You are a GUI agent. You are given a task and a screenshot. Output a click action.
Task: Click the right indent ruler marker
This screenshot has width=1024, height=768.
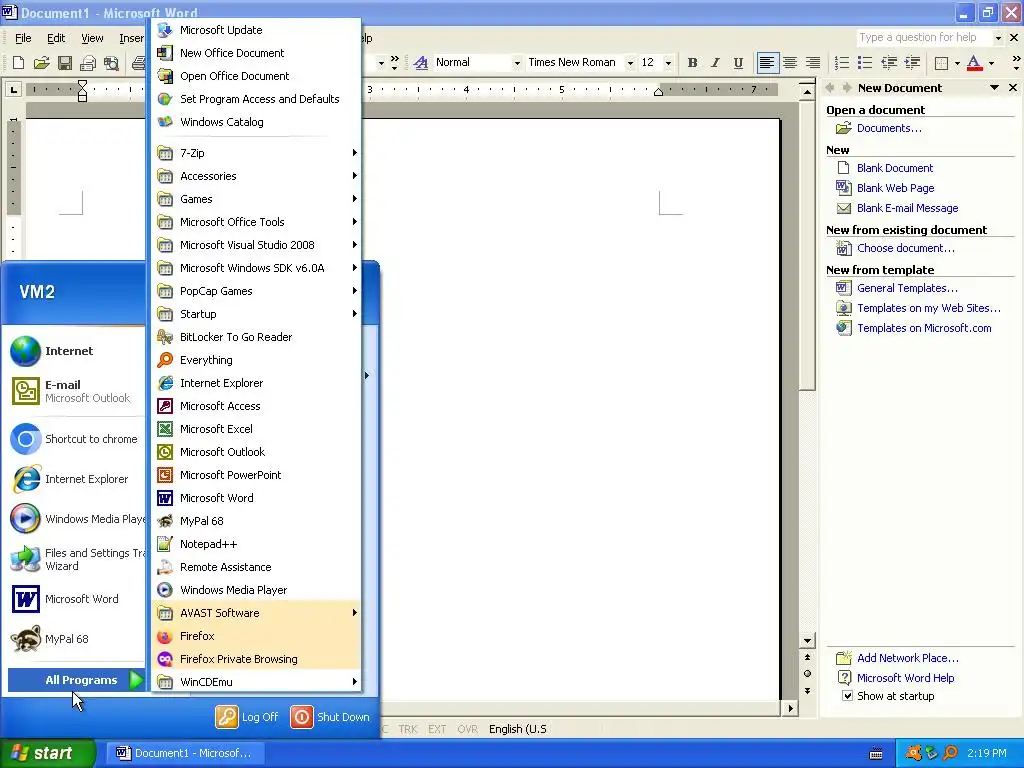[x=658, y=92]
